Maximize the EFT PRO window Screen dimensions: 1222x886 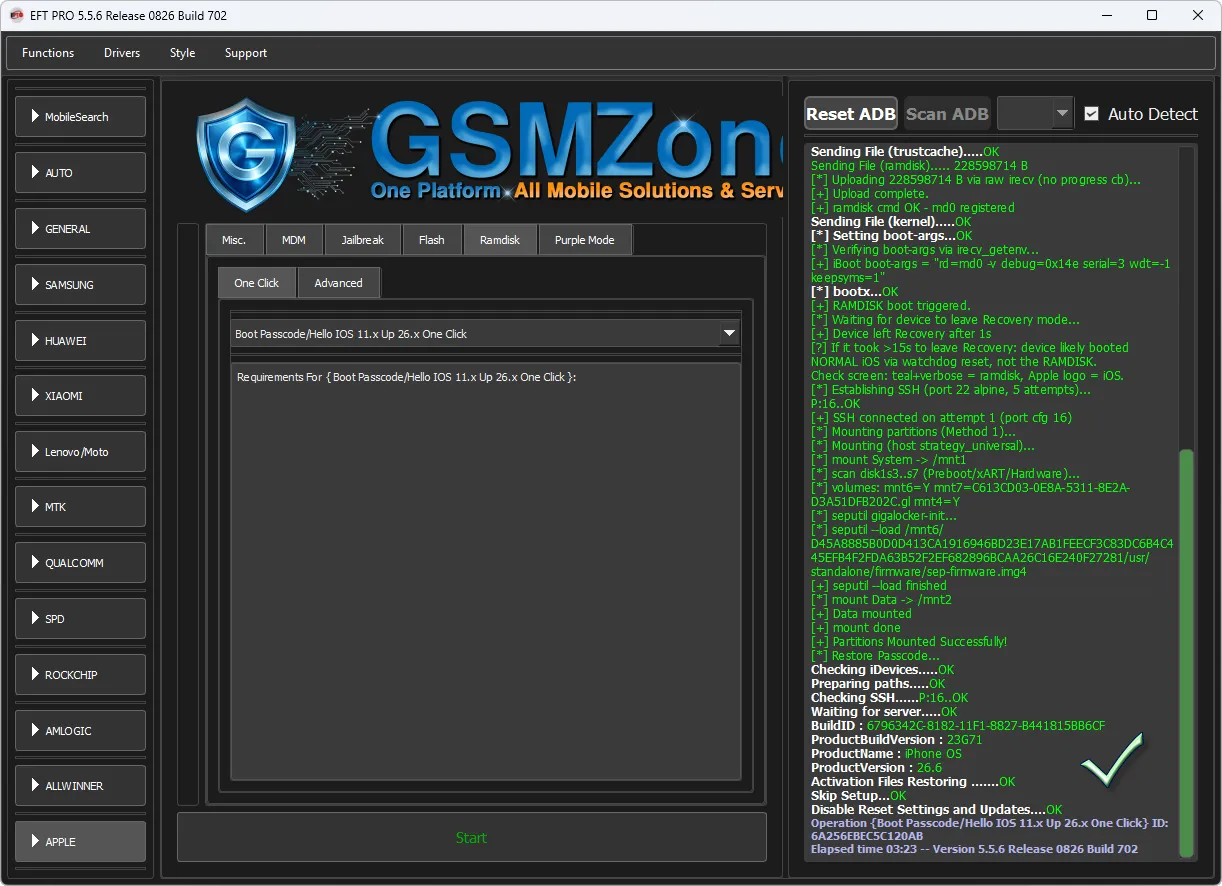(x=1152, y=15)
